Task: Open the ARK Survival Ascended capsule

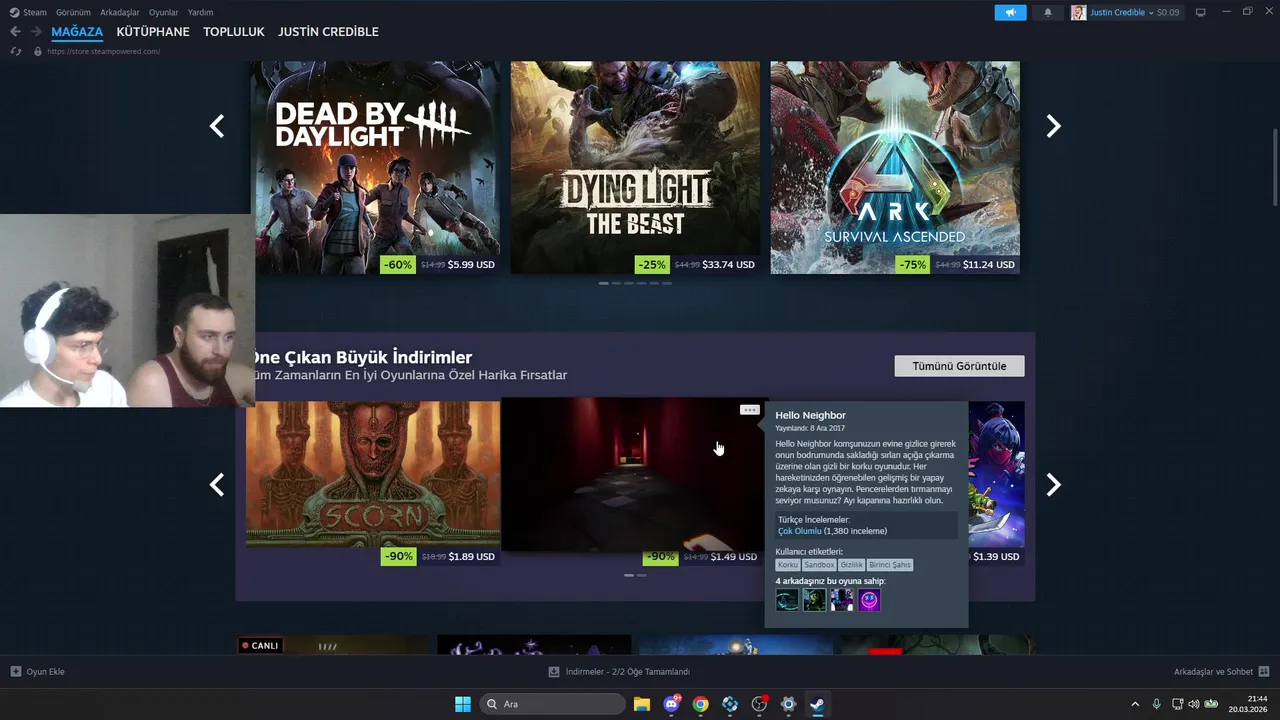Action: tap(895, 167)
